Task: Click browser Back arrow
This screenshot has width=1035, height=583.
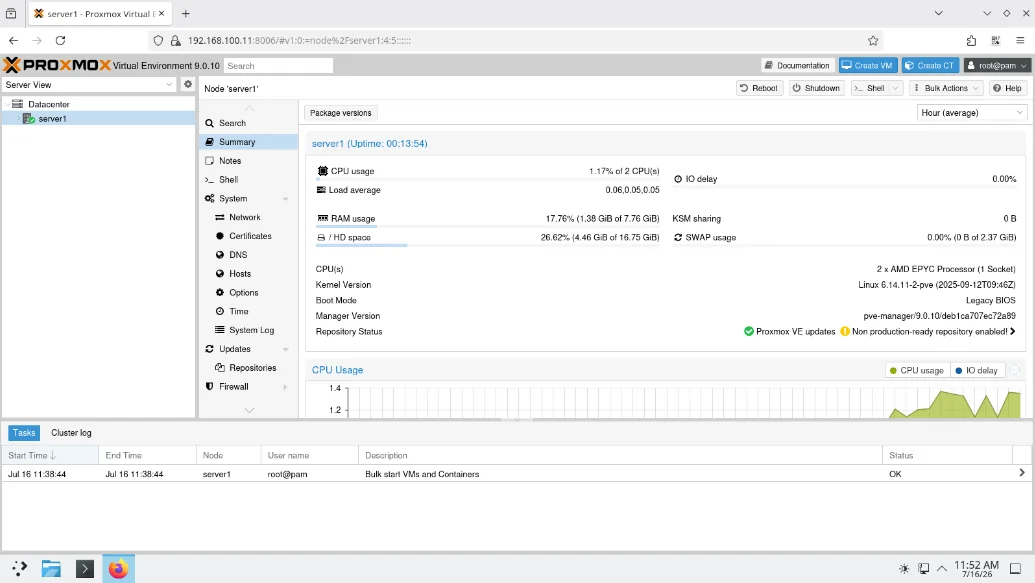Action: (13, 40)
